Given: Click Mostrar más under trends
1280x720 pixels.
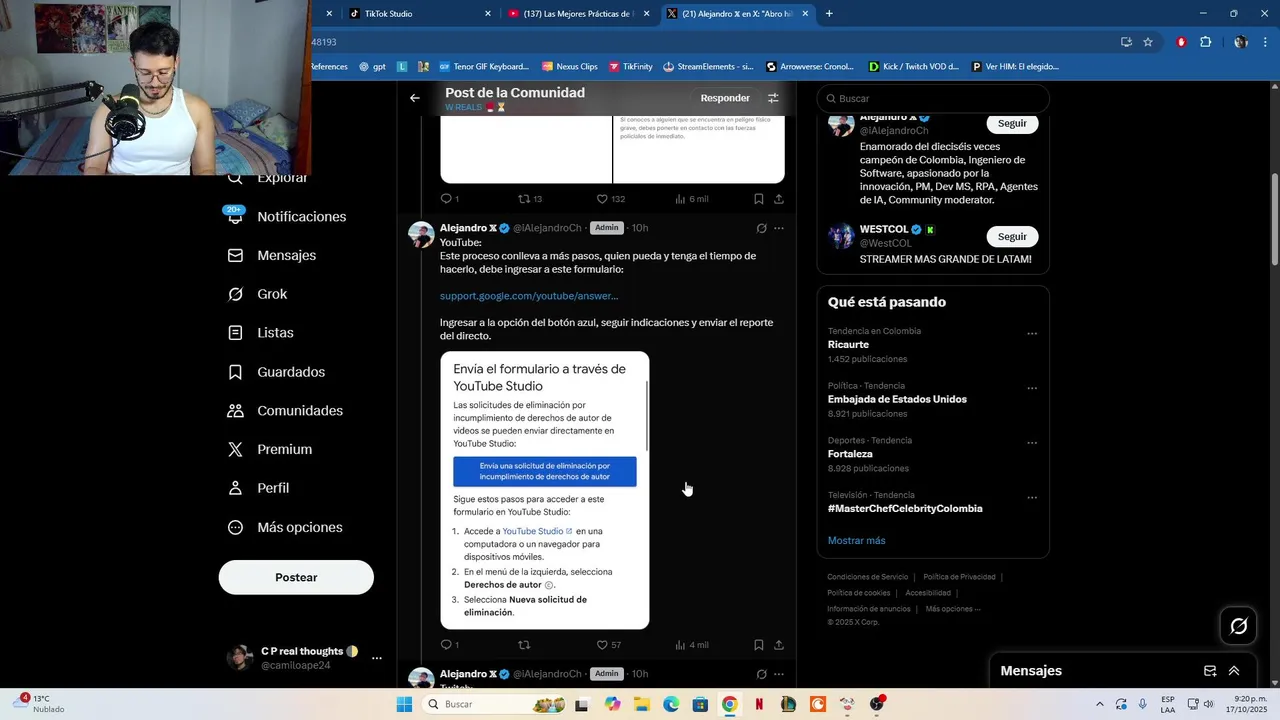Looking at the screenshot, I should (x=856, y=540).
